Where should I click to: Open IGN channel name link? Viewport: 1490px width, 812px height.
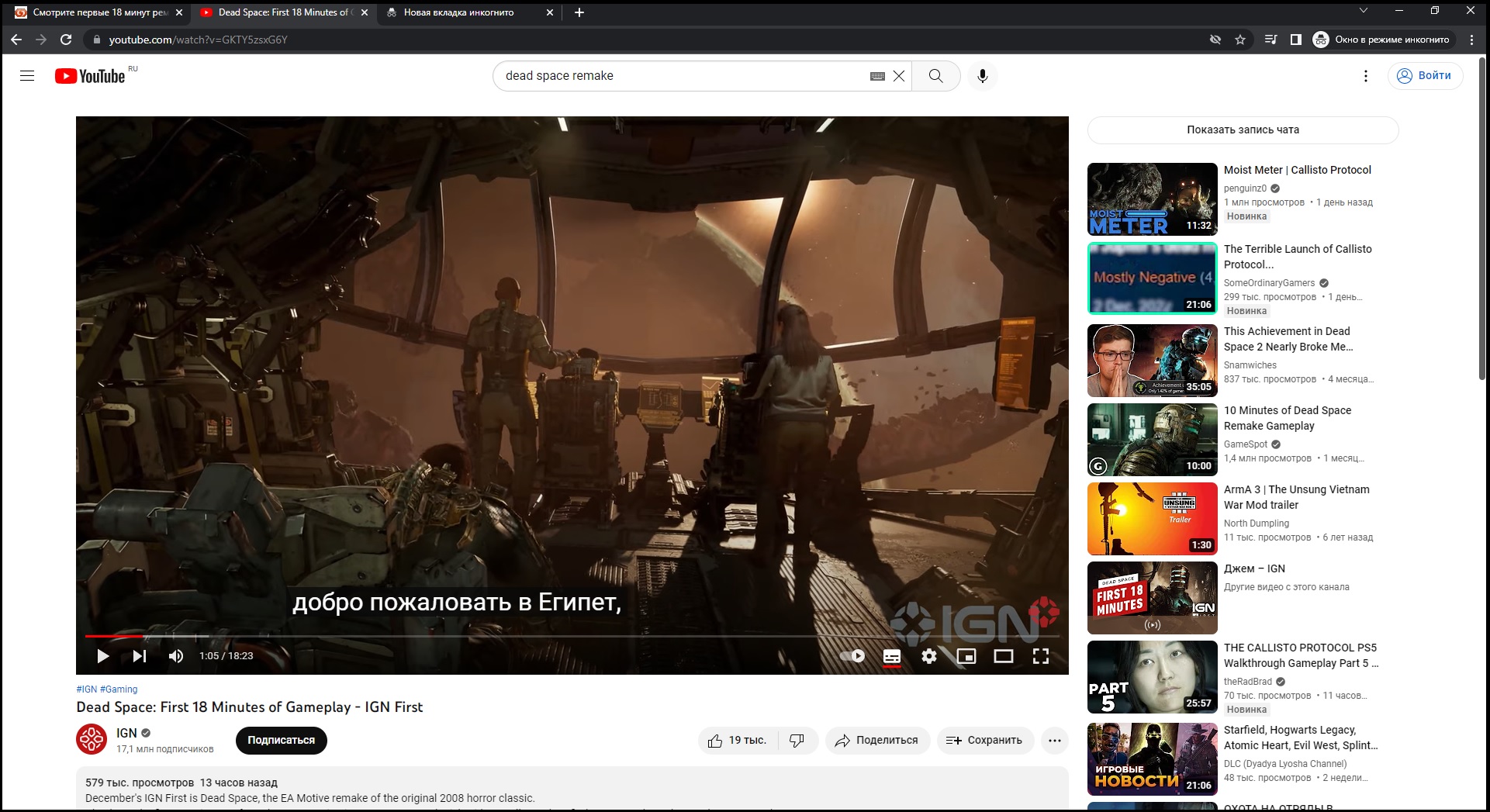[126, 733]
